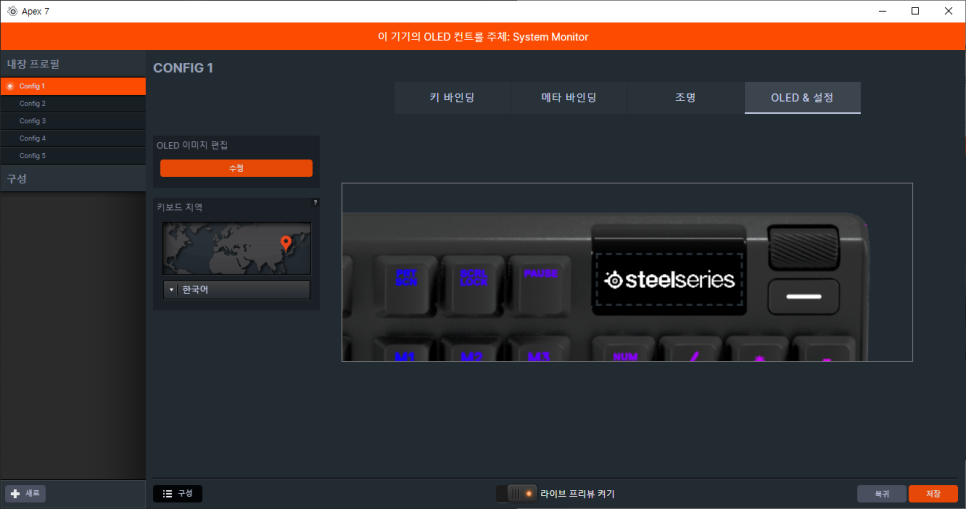966x509 pixels.
Task: Open the Config 4 profile
Action: [x=73, y=138]
